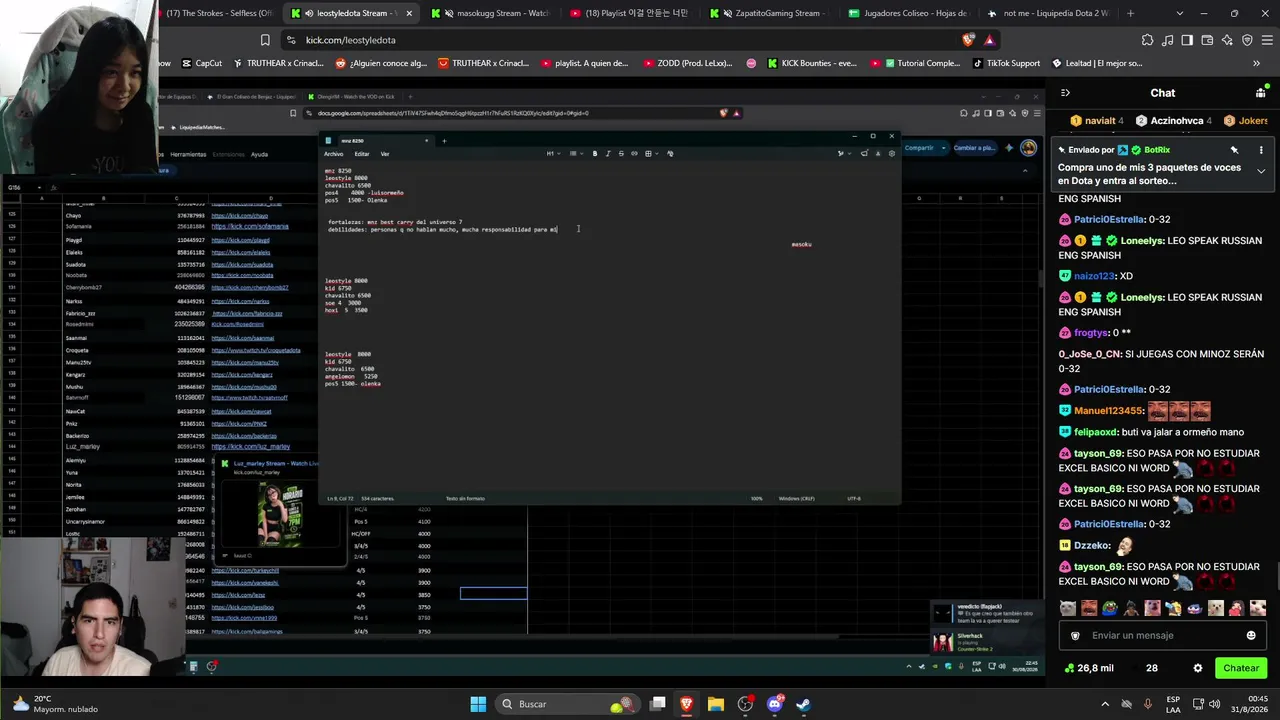Open Brave Shields lion icon
1280x720 pixels.
(x=968, y=40)
